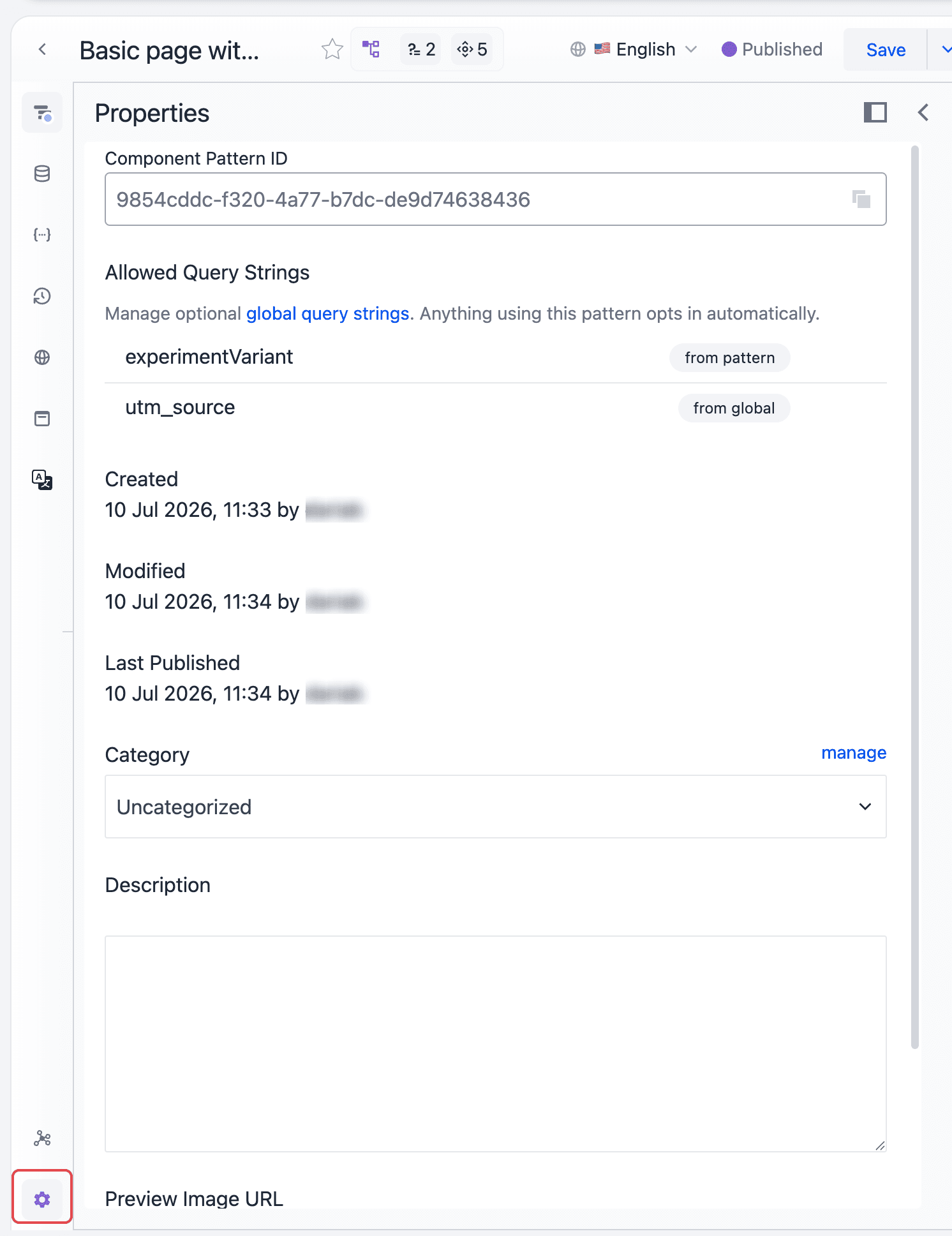This screenshot has width=952, height=1236.
Task: Open the counter badge showing 2
Action: pos(421,49)
